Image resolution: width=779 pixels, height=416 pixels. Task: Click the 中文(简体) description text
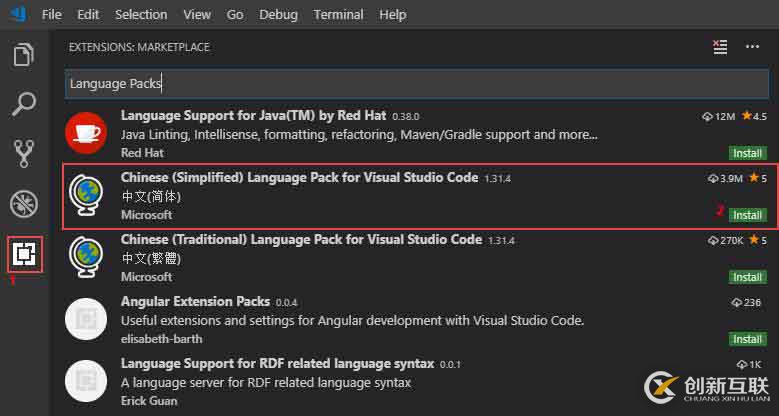(x=151, y=197)
